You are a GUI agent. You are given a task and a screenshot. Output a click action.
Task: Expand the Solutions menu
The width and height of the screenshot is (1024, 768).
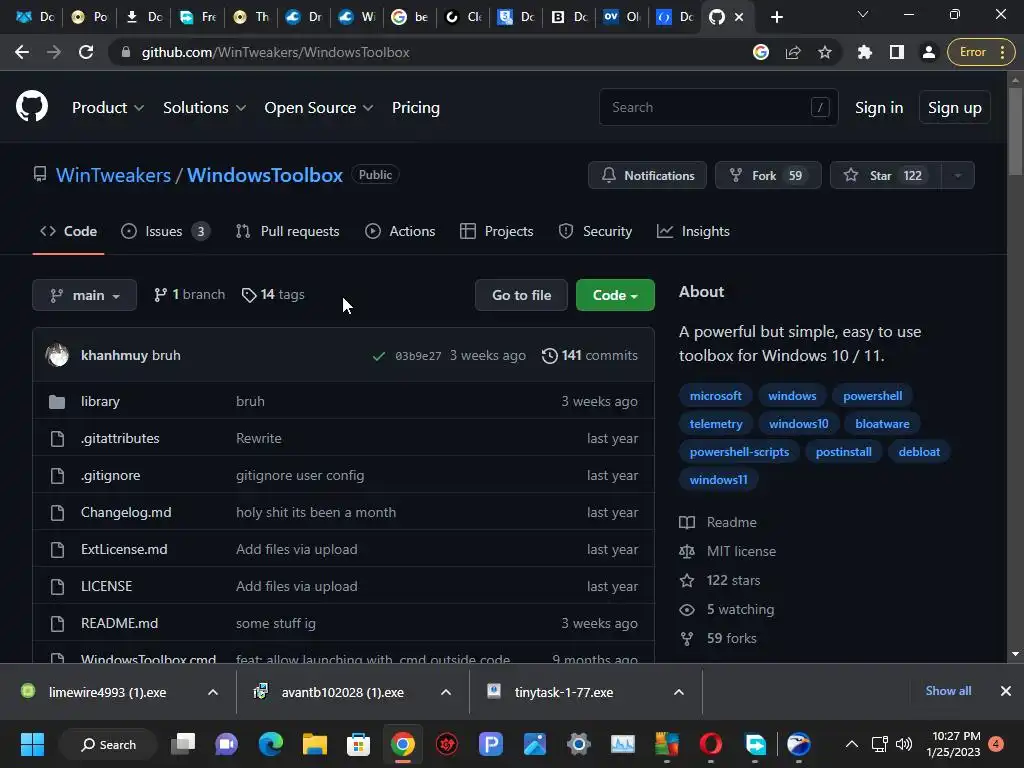point(204,108)
